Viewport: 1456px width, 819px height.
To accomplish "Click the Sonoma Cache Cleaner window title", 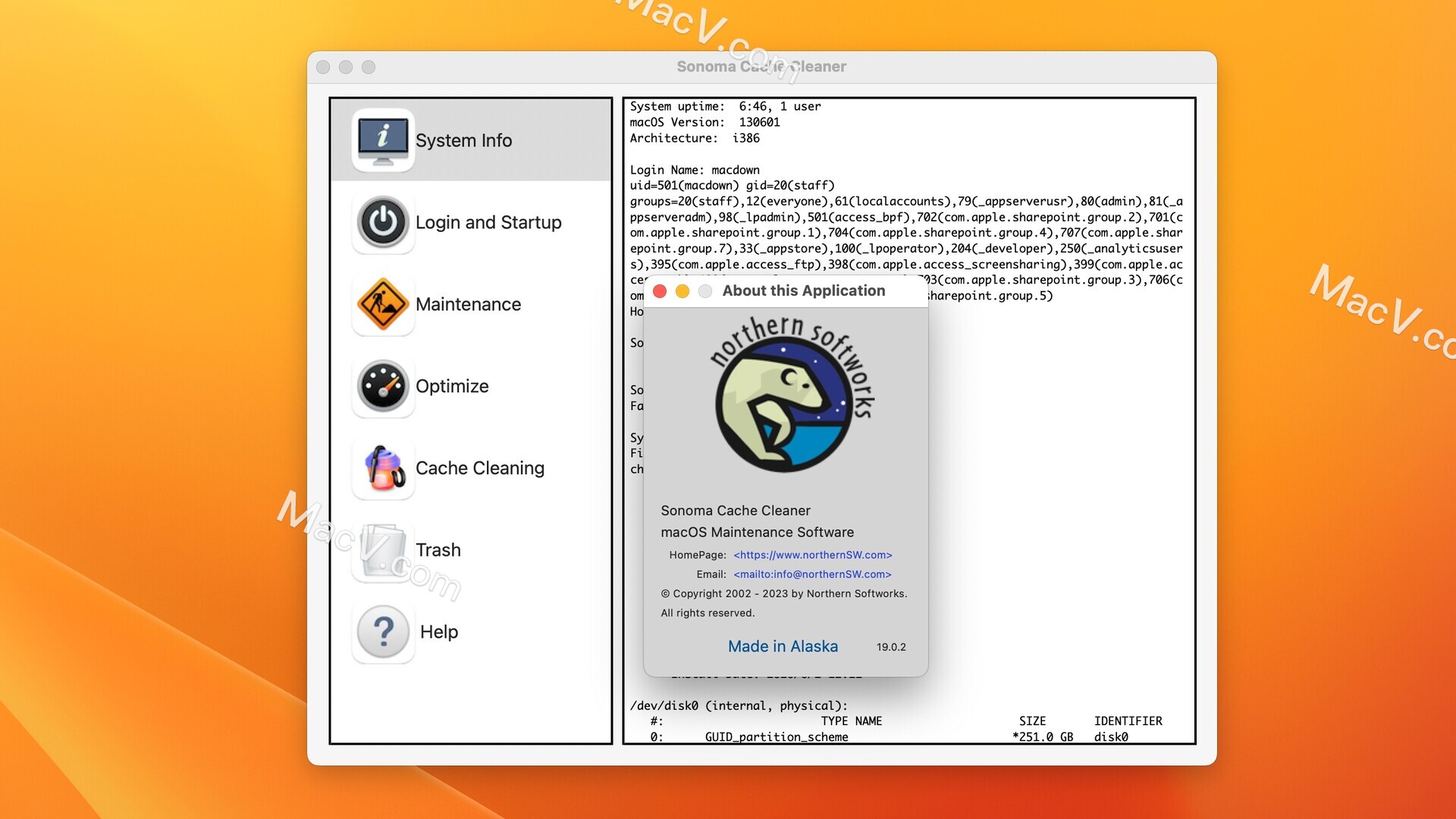I will click(x=761, y=67).
